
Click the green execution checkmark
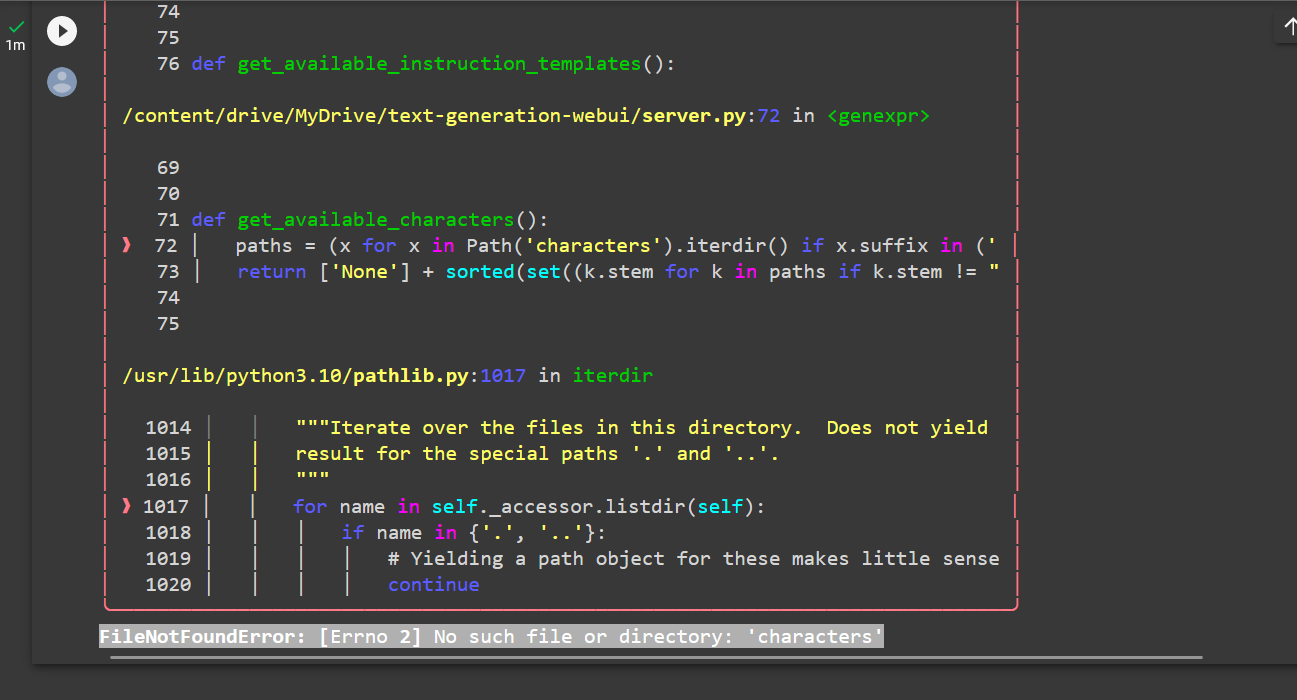(16, 28)
